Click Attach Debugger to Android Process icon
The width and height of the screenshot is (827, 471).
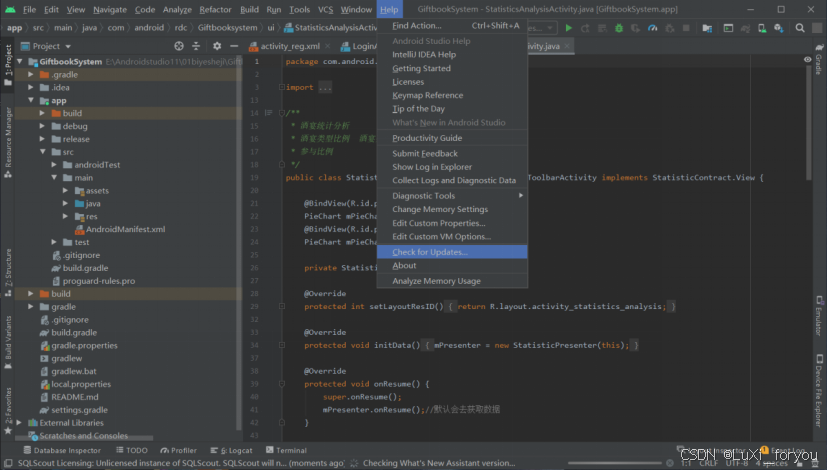pyautogui.click(x=669, y=28)
